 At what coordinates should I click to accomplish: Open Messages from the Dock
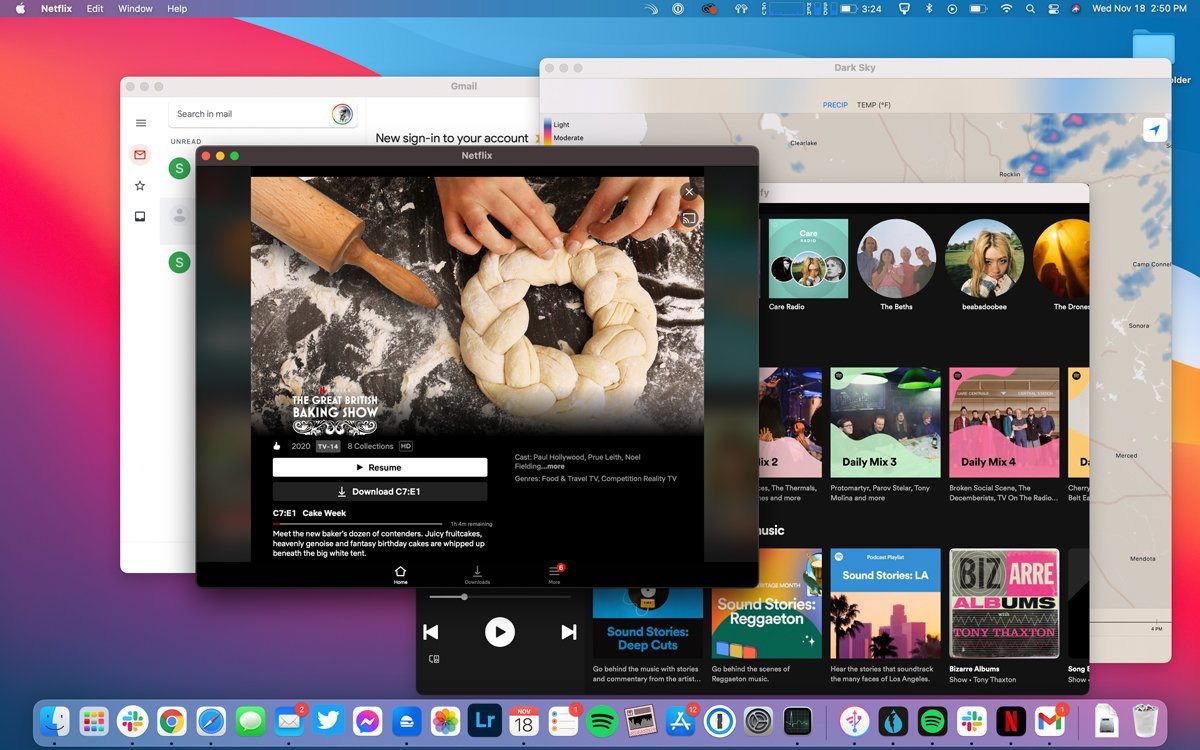point(250,721)
